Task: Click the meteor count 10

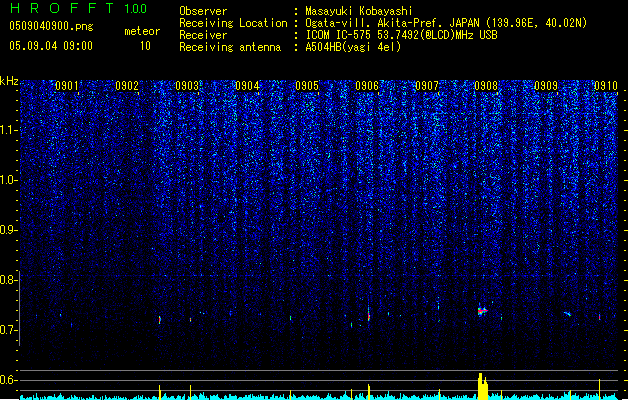Action: coord(145,46)
